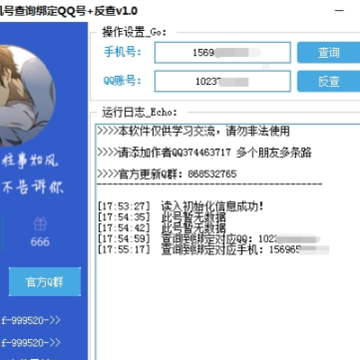Screen dimensions: 360x360
Task: Click the gift box icon above 666
Action: [x=40, y=224]
